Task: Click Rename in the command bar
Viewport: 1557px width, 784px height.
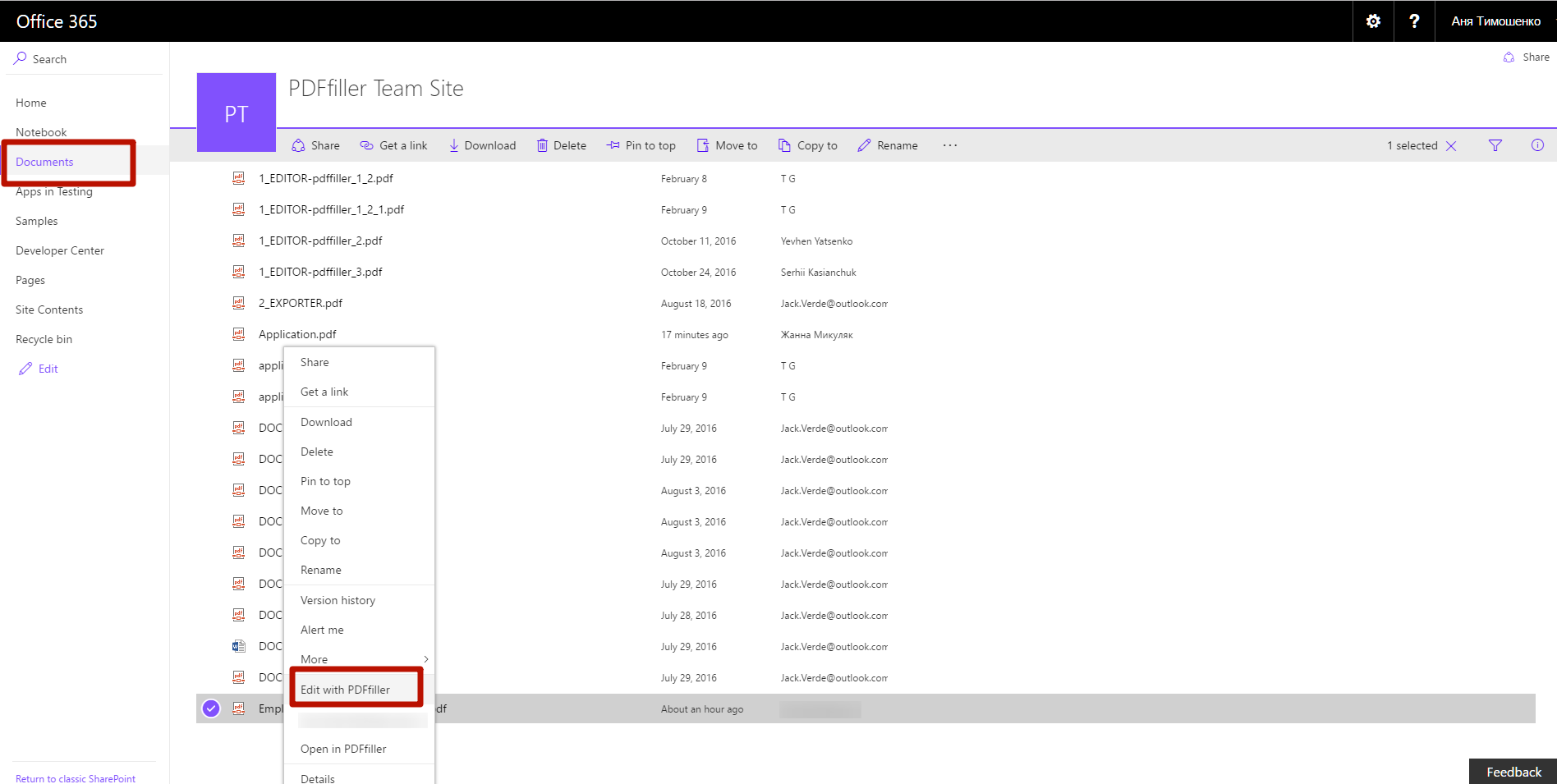Action: click(x=888, y=145)
